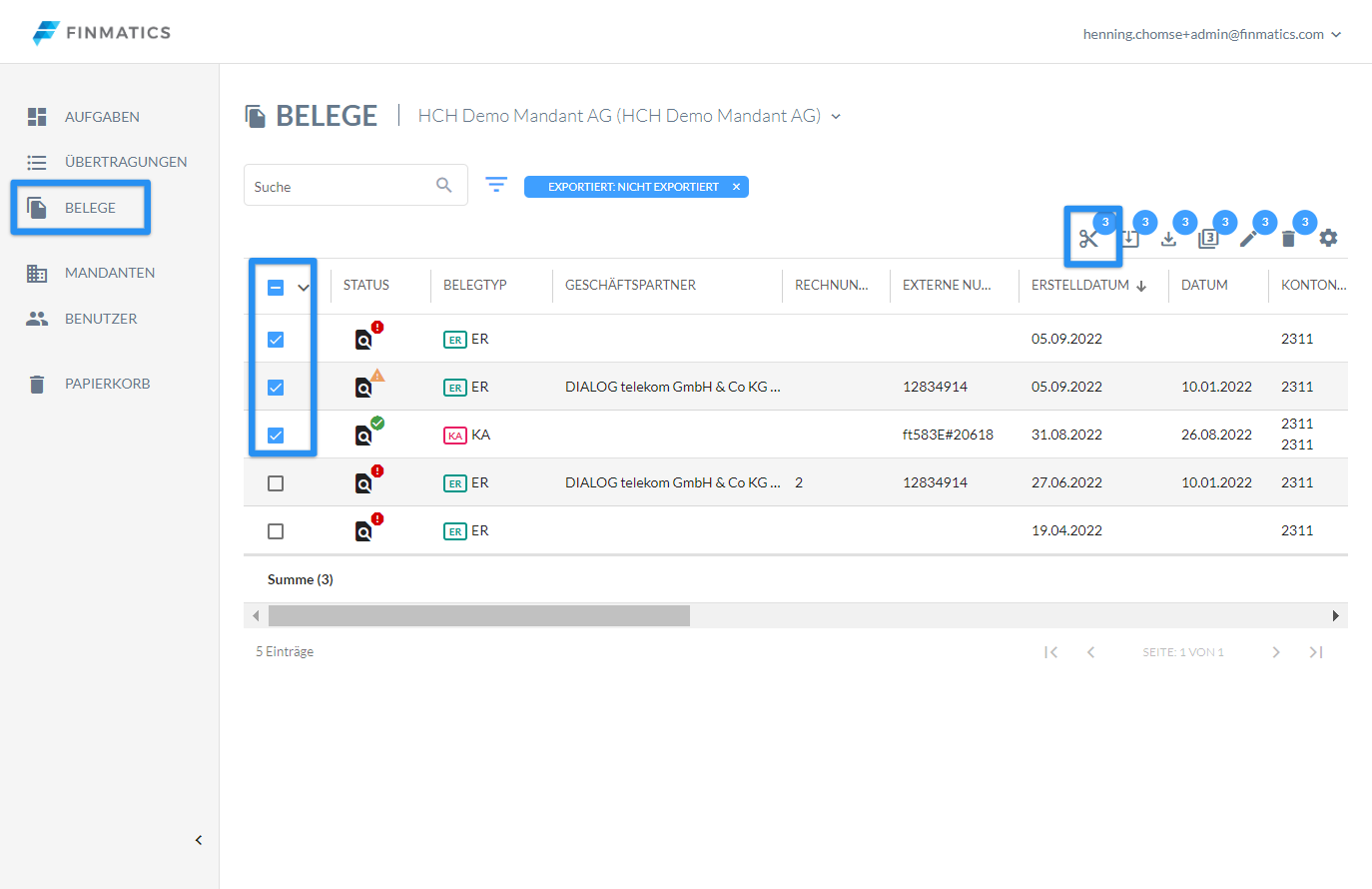Screen dimensions: 1372x889
Task: Click the scissors split icon in toolbar
Action: coord(1088,239)
